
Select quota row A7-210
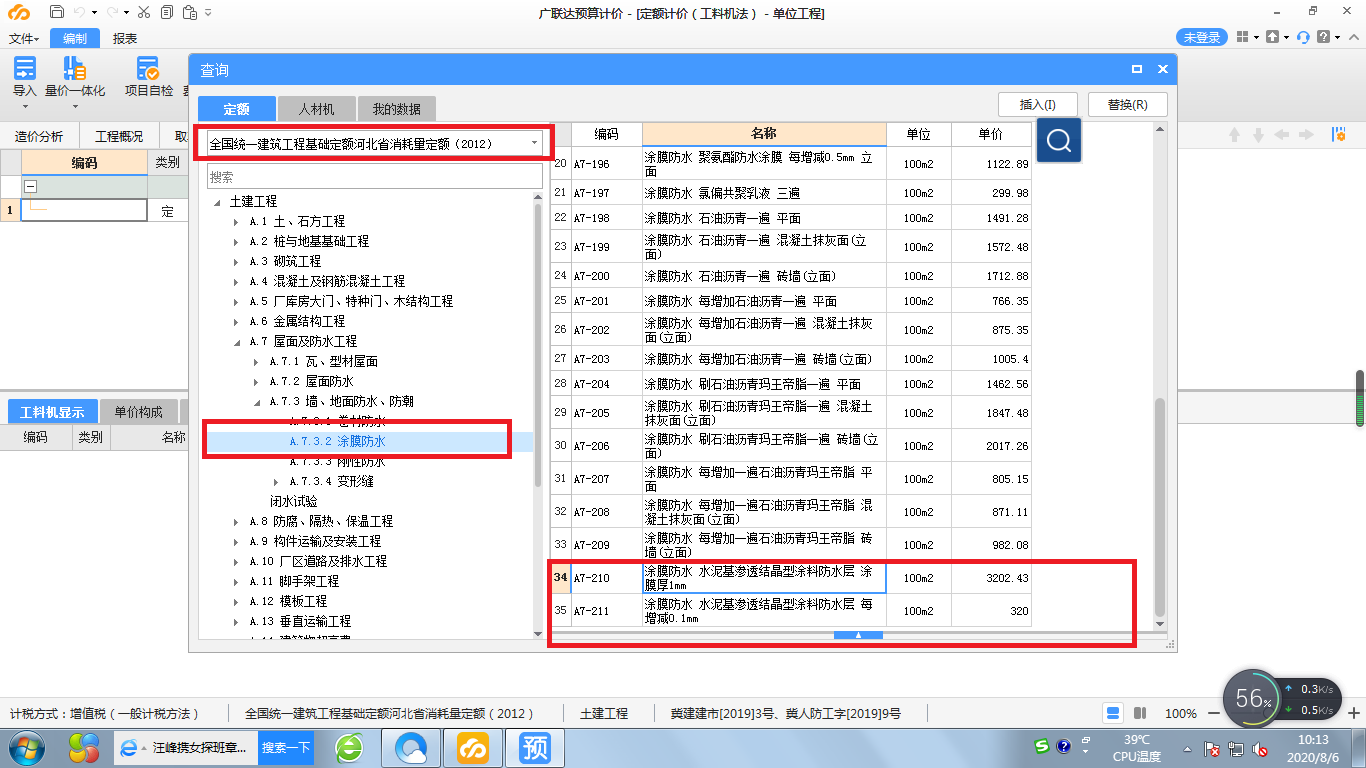(790, 578)
